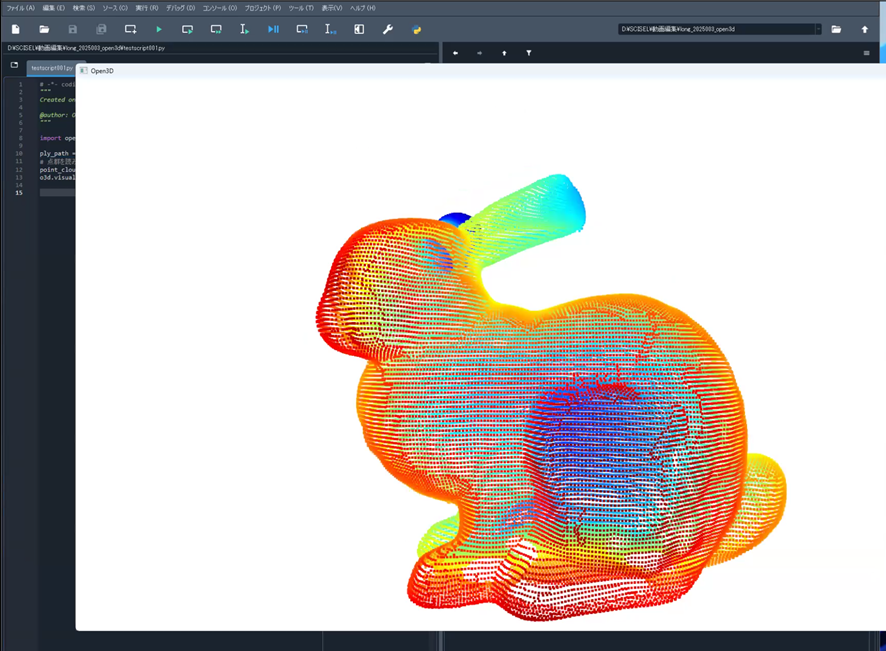
Task: Maximize the current pane
Action: click(x=359, y=29)
